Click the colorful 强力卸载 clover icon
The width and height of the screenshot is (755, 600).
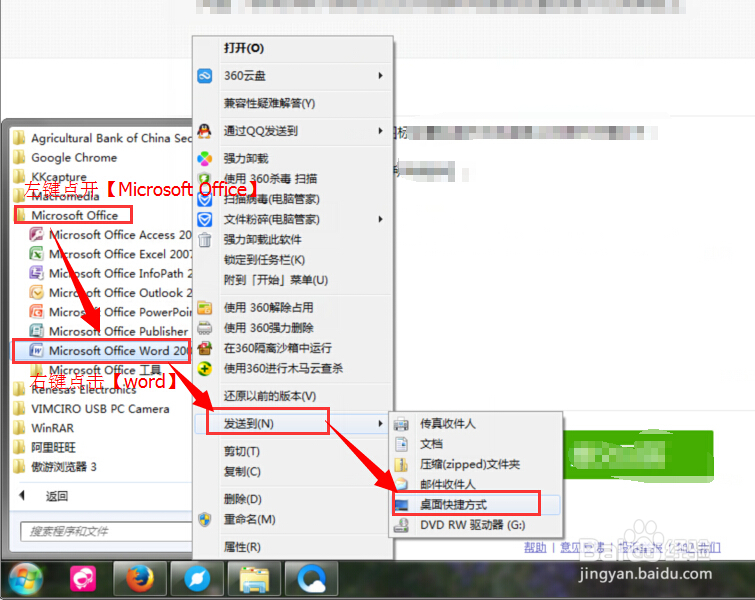click(x=205, y=158)
